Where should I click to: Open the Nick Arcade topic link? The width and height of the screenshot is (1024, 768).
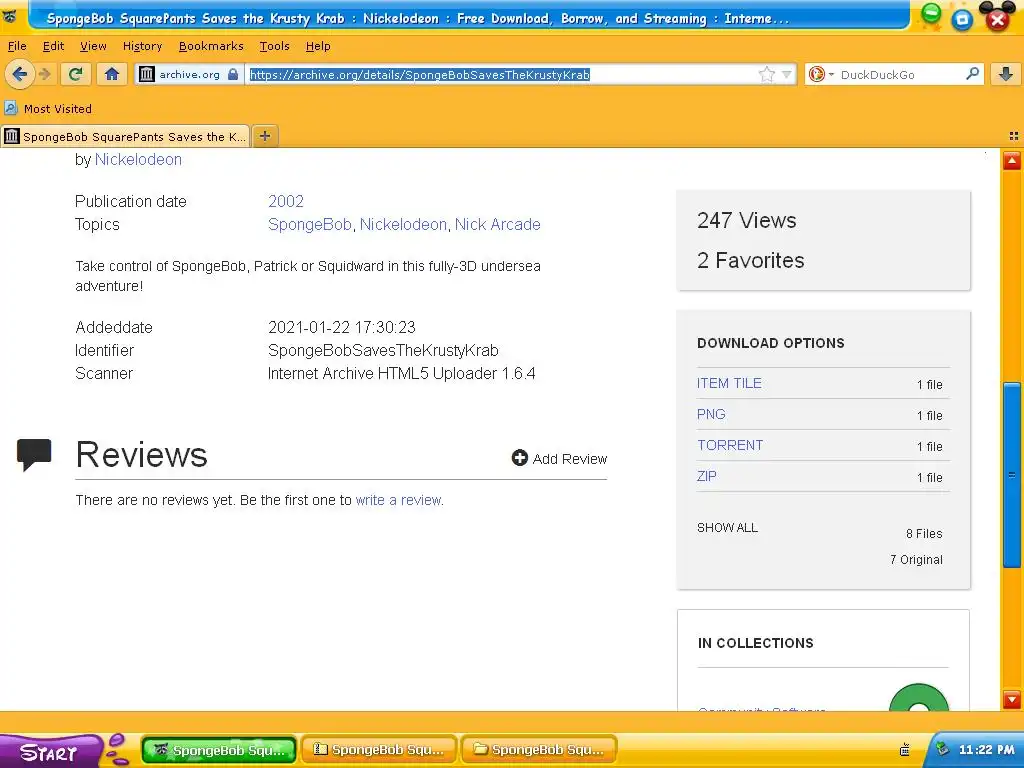point(498,224)
